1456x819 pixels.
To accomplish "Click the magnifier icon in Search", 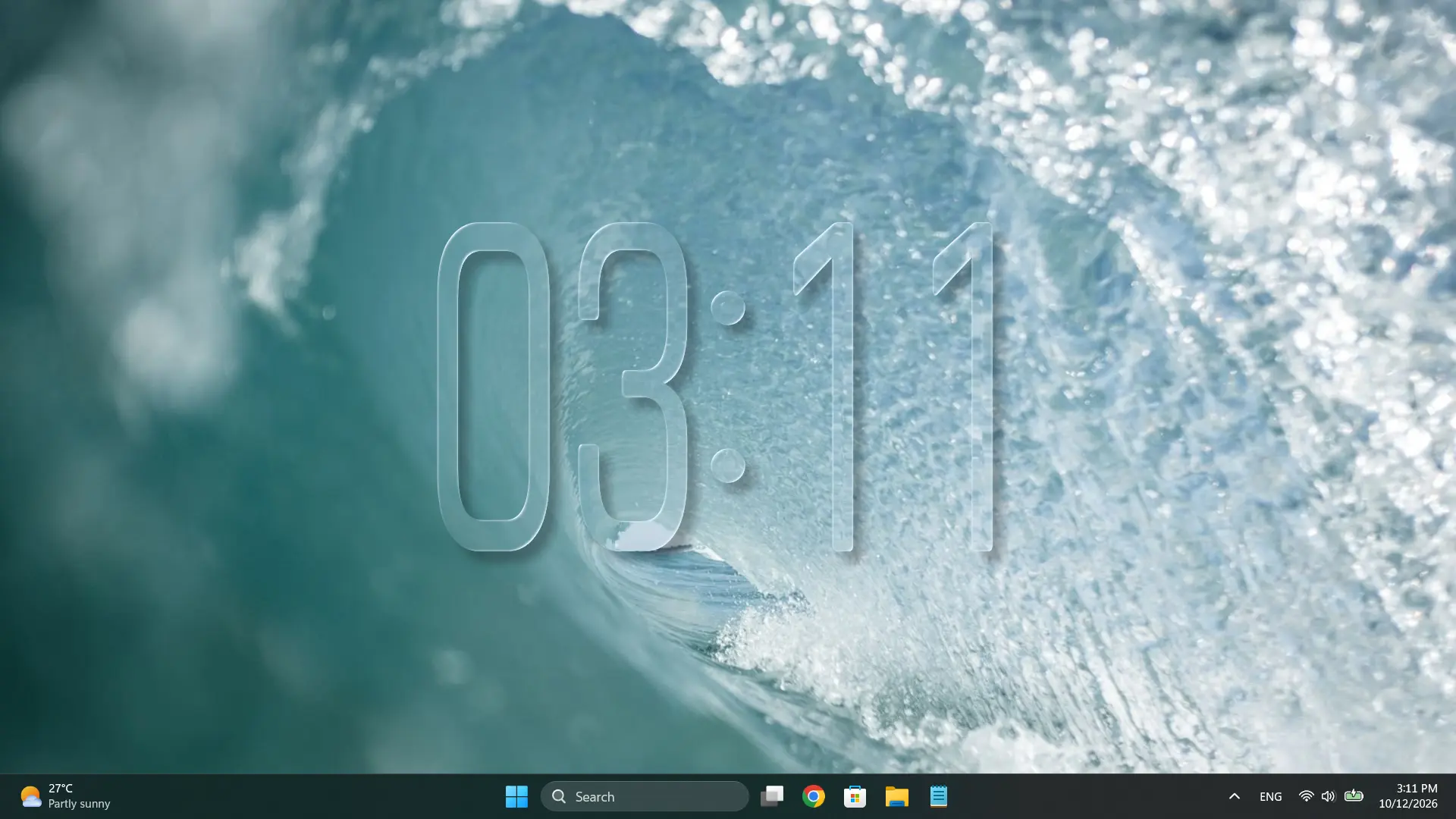I will (x=559, y=796).
